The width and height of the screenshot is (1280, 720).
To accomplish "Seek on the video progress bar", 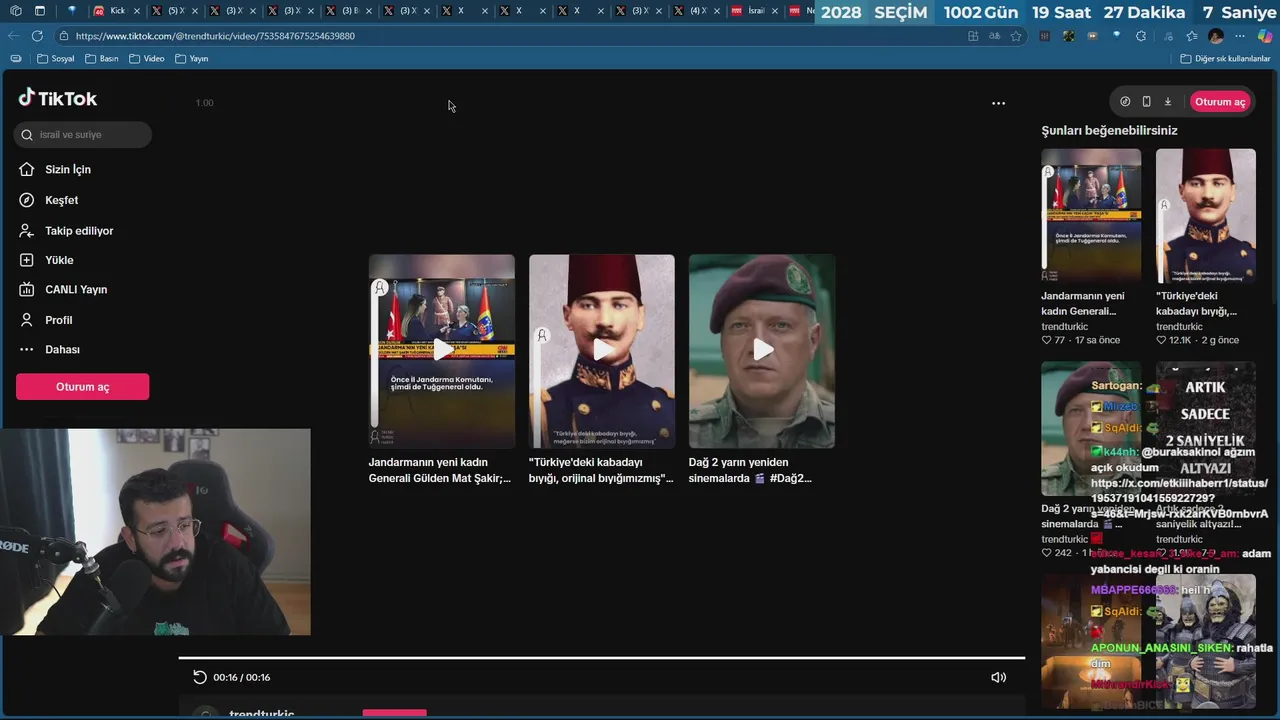I will [602, 658].
